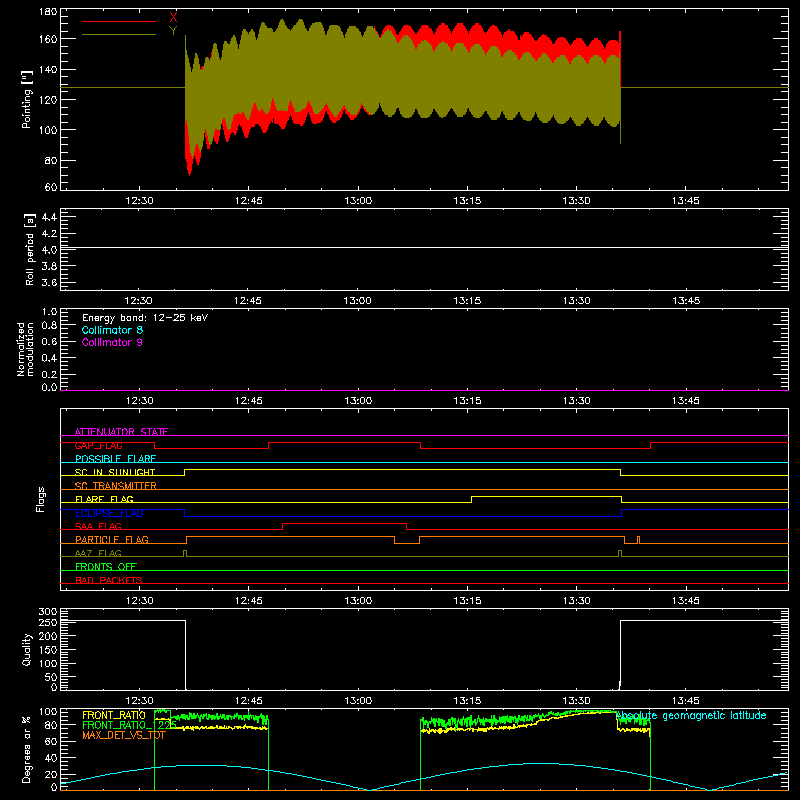Click the red X legend line sample
Viewport: 800px width, 800px height.
(119, 21)
